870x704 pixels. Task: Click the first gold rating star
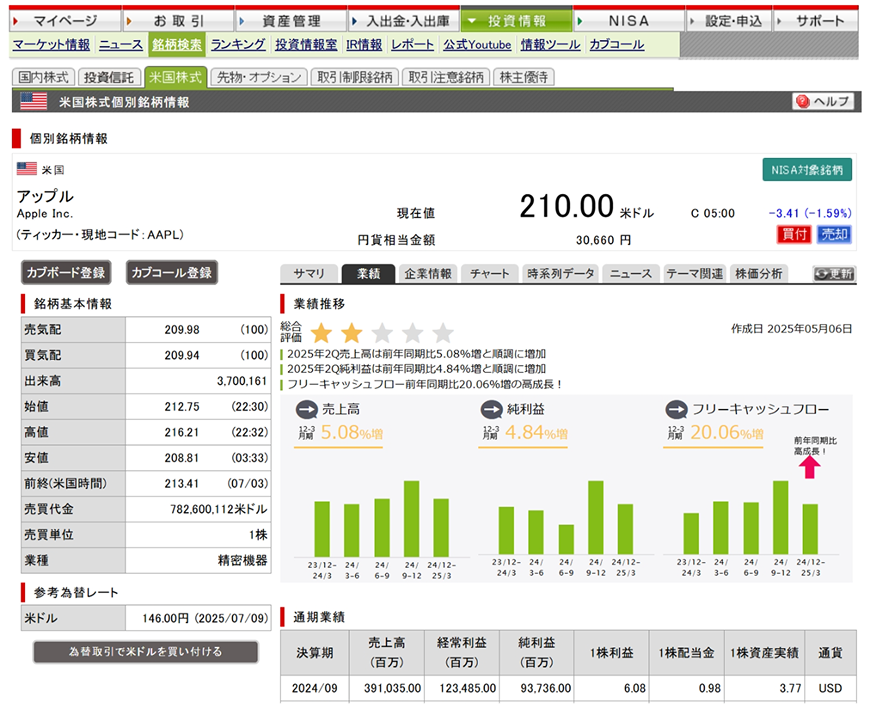(321, 333)
